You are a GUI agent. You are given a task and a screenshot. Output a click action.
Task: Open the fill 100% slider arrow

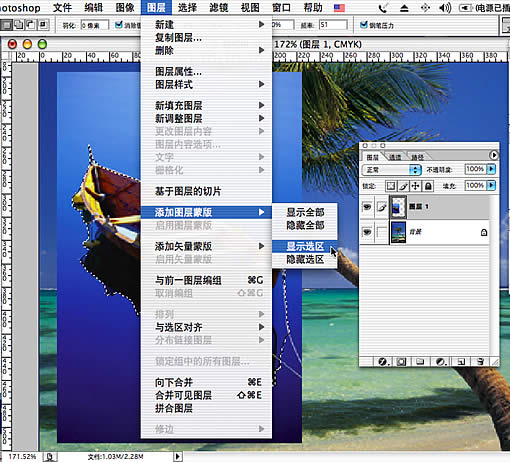click(491, 185)
